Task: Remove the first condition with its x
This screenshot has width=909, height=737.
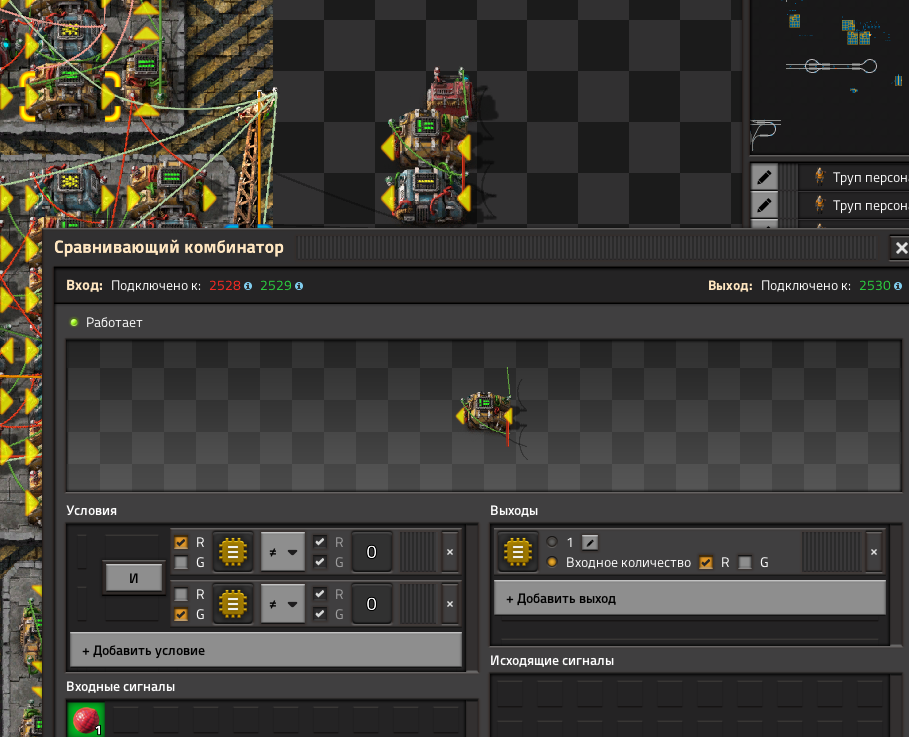Action: [450, 552]
